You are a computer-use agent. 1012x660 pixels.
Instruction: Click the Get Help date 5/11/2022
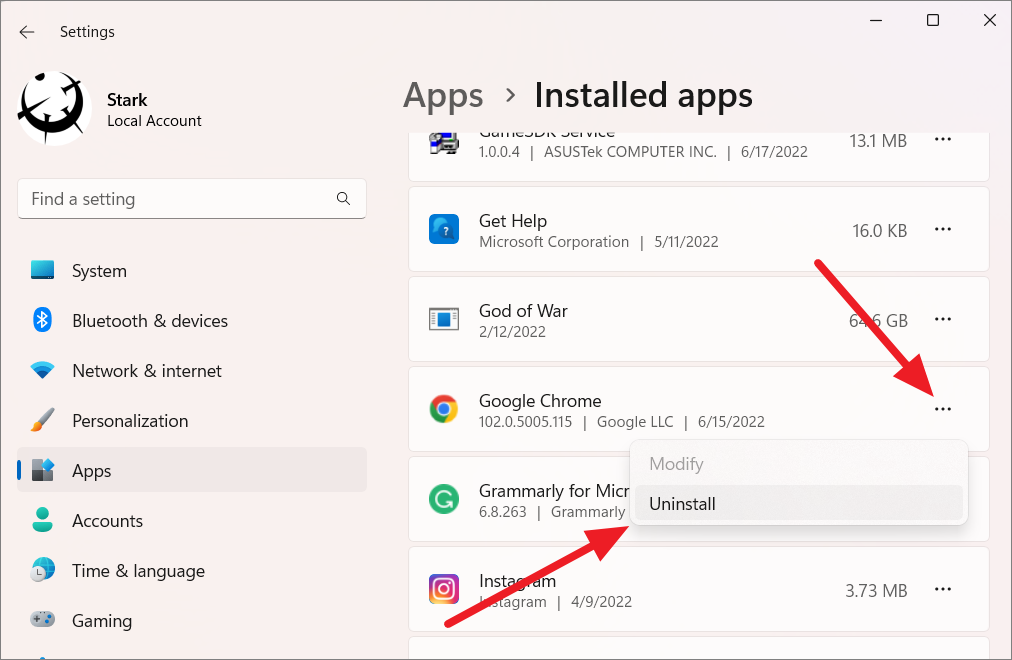pos(687,242)
